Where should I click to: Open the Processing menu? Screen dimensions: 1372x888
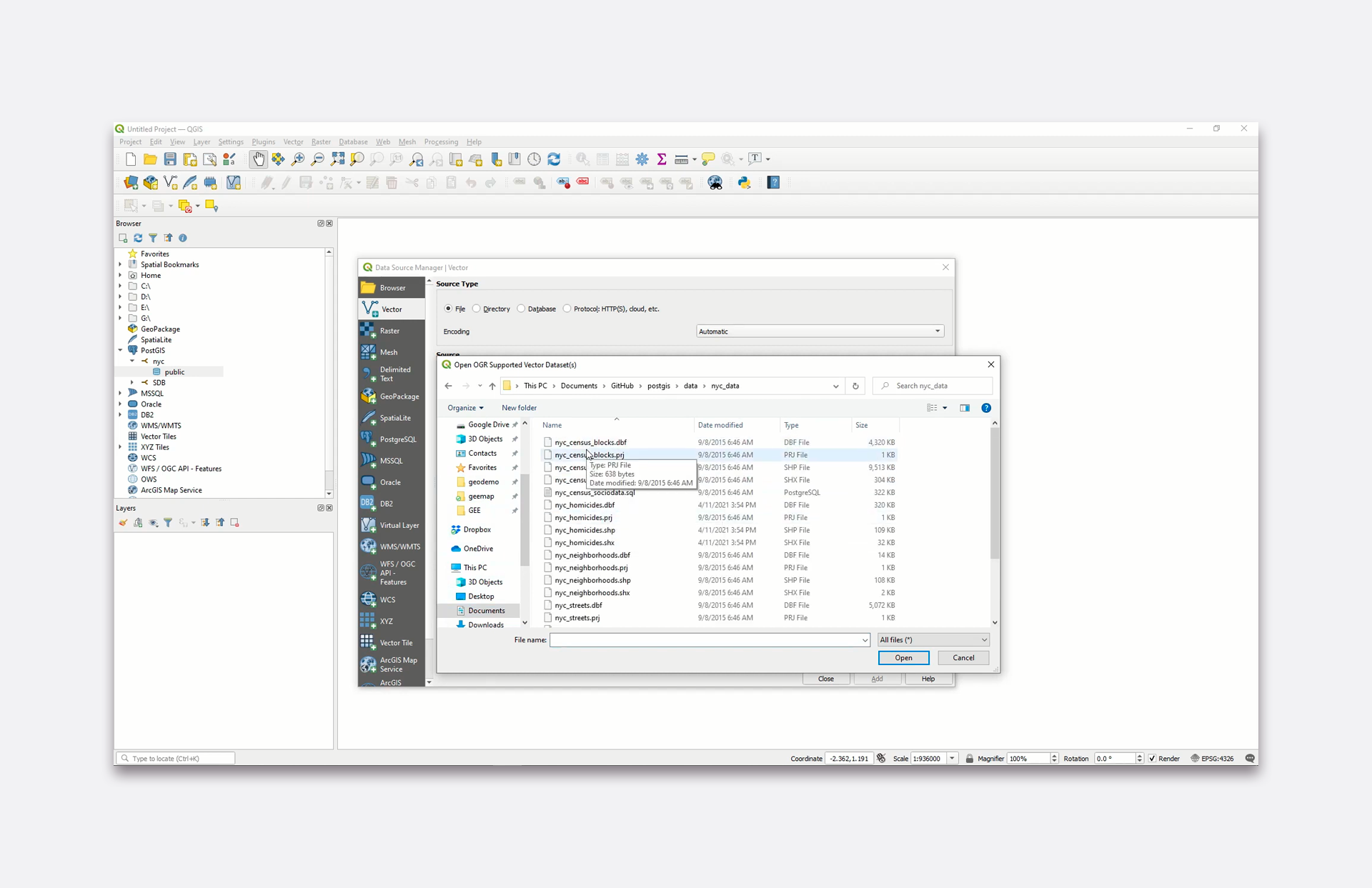pos(440,142)
